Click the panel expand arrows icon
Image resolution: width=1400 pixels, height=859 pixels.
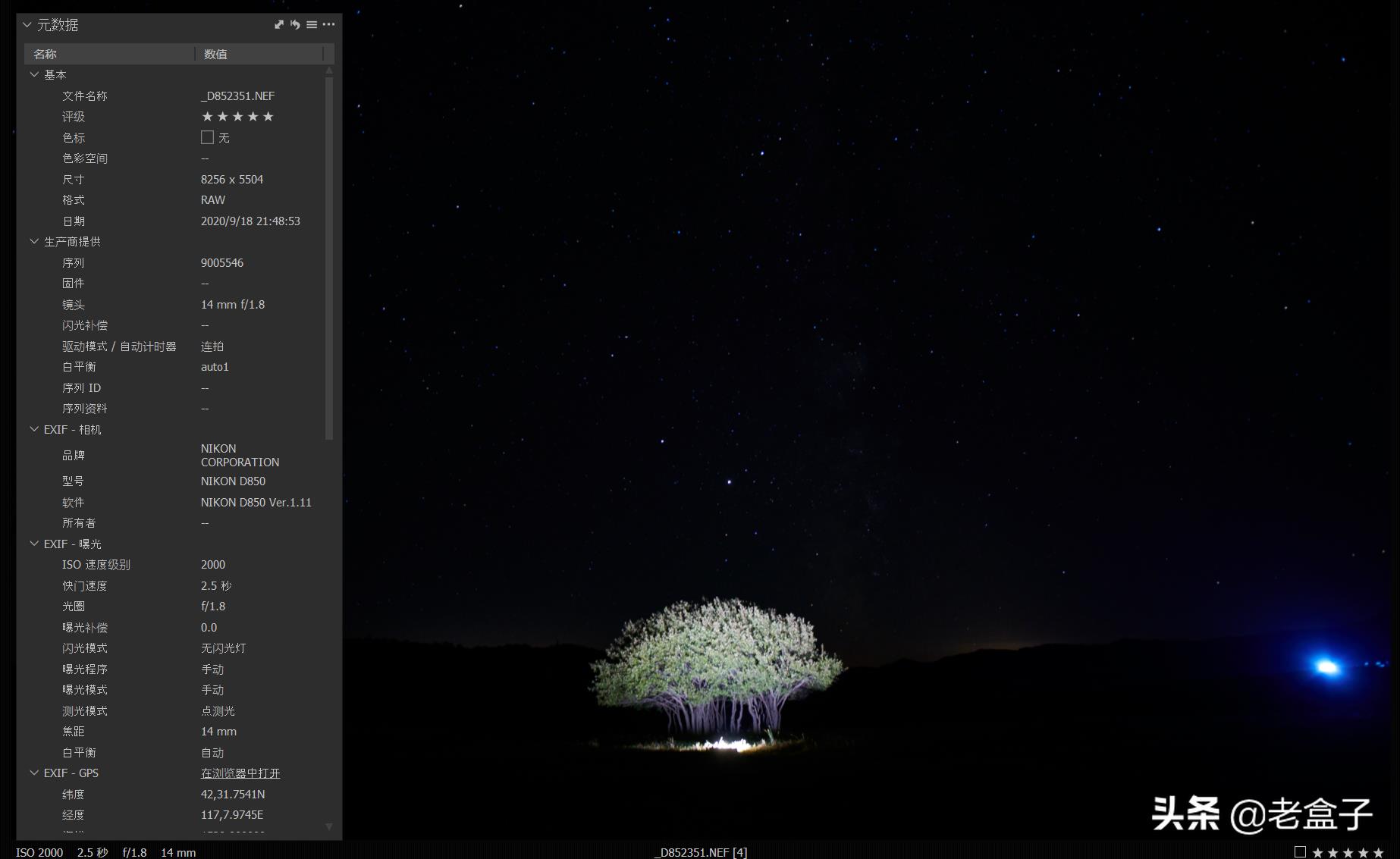click(x=279, y=25)
